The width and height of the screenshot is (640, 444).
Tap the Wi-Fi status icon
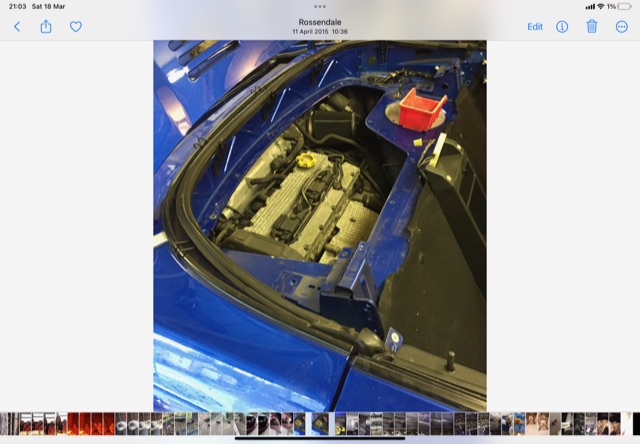(x=600, y=6)
